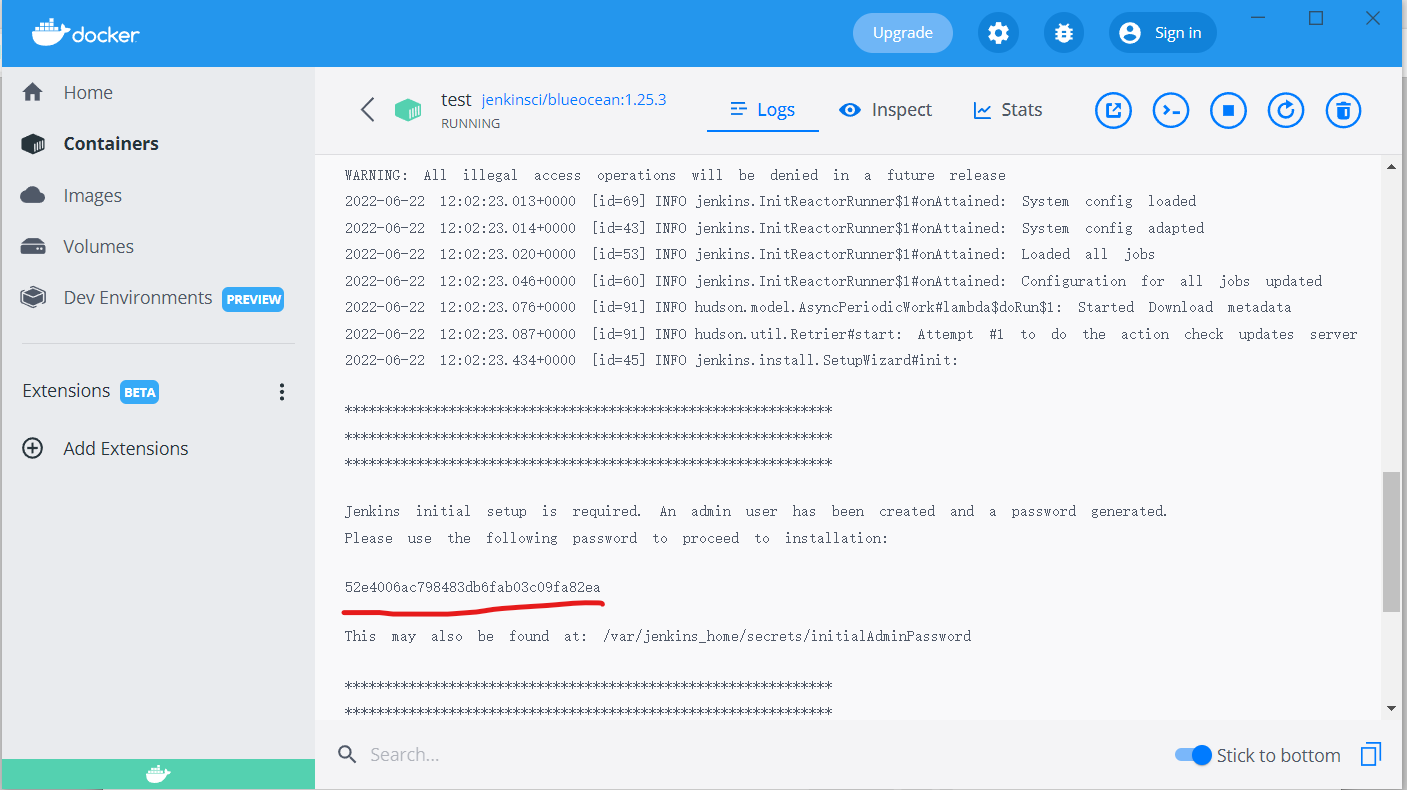
Task: Click the 'Loaded all jobs' log line
Action: pyautogui.click(x=750, y=254)
